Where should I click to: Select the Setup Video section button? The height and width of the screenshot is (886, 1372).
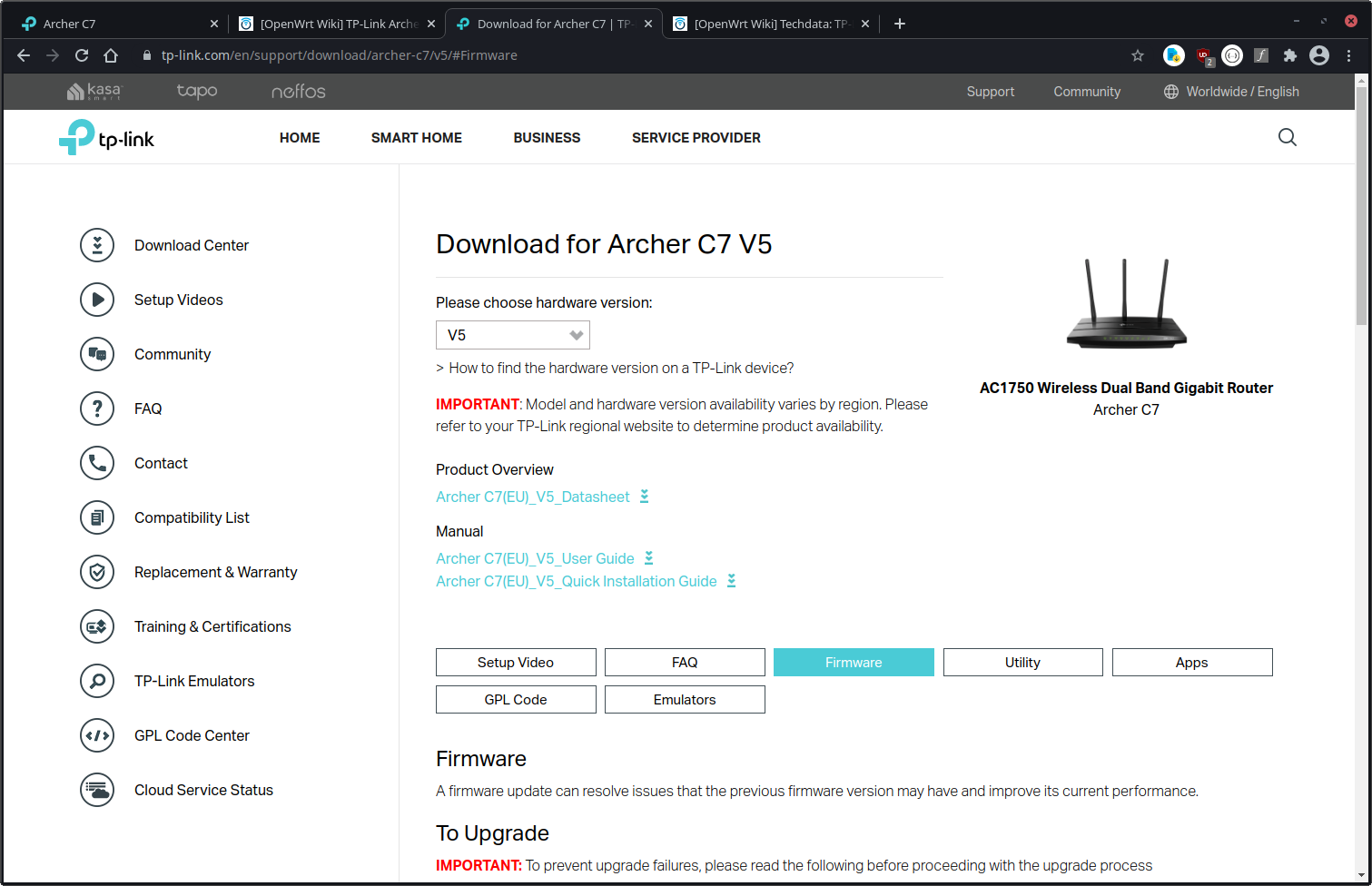(516, 663)
